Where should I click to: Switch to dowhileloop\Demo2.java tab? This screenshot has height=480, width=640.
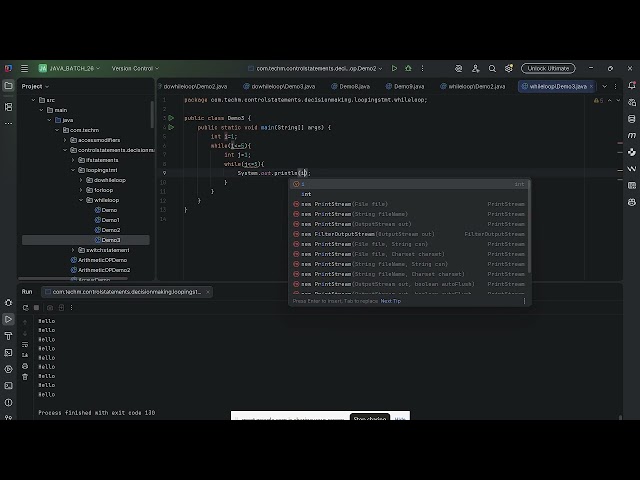pos(193,87)
